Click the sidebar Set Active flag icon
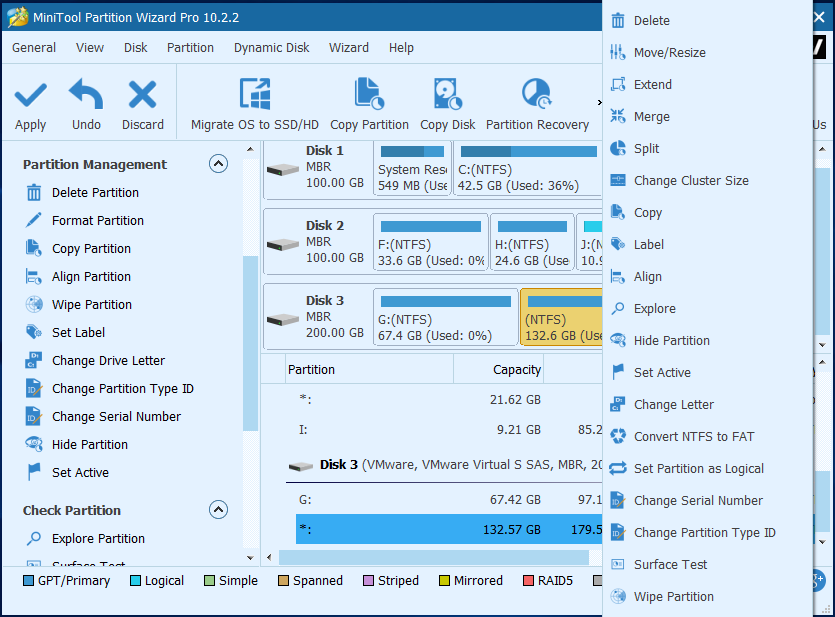 [34, 472]
